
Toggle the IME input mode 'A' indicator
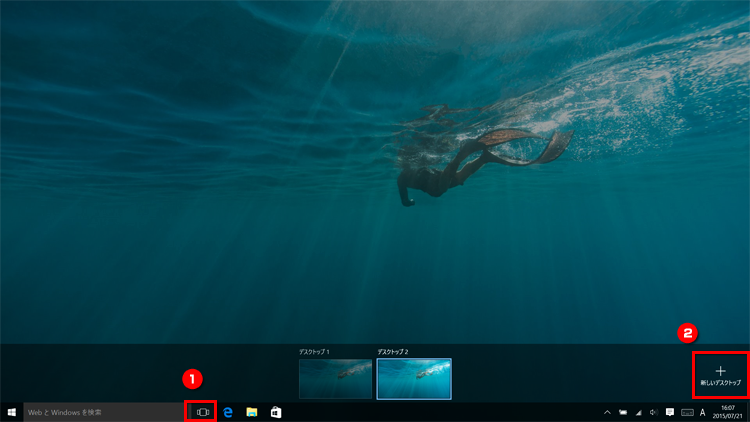pos(703,412)
